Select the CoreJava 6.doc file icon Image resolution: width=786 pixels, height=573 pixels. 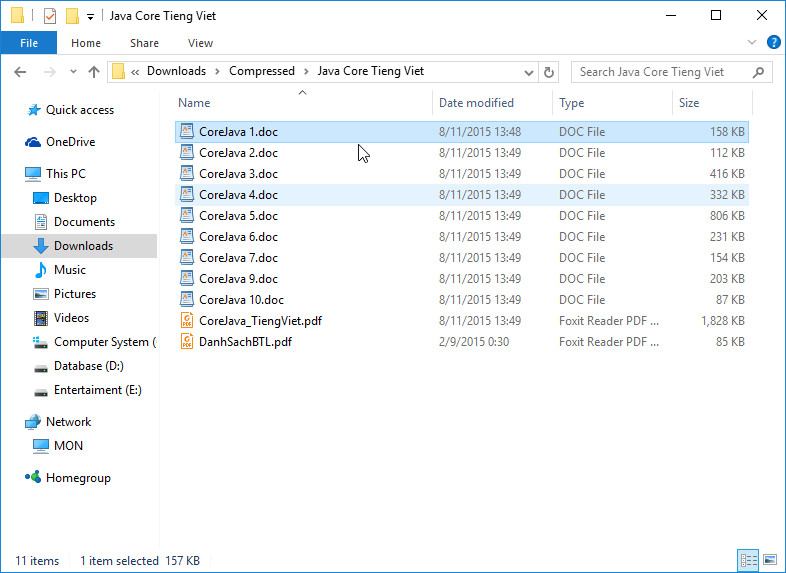187,237
